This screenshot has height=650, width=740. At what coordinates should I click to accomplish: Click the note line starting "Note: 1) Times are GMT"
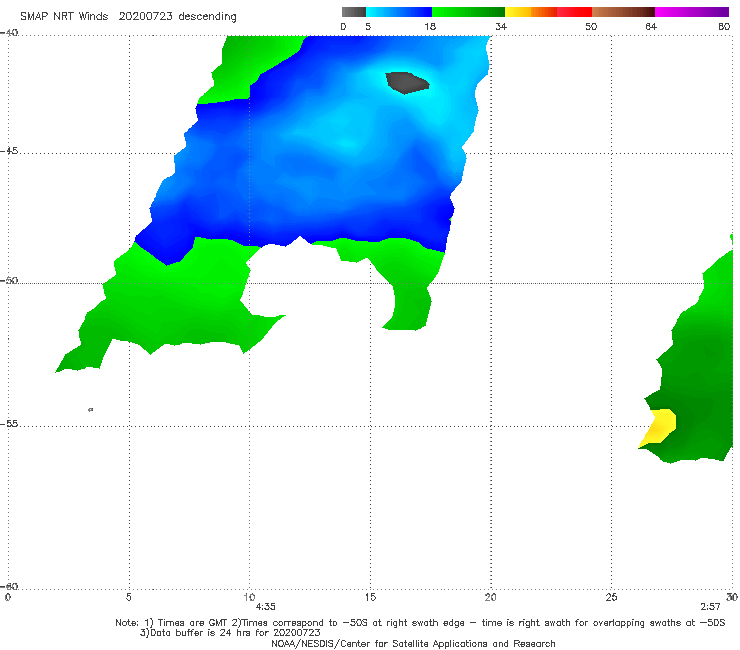420,623
